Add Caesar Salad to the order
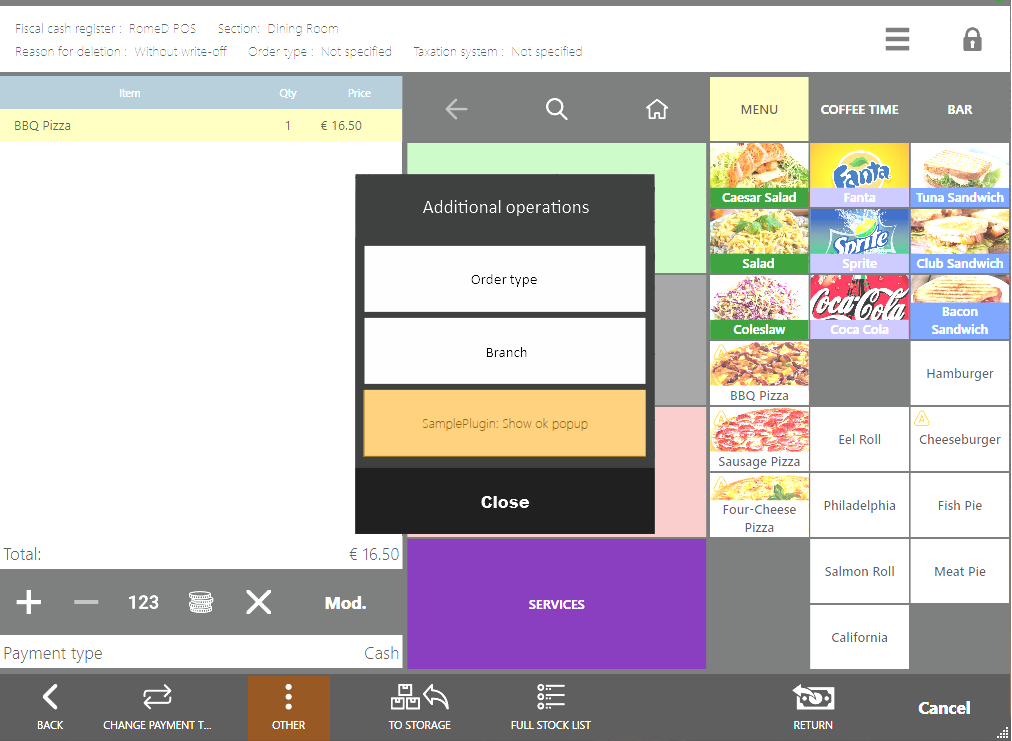Screen dimensions: 1012x741 759,175
